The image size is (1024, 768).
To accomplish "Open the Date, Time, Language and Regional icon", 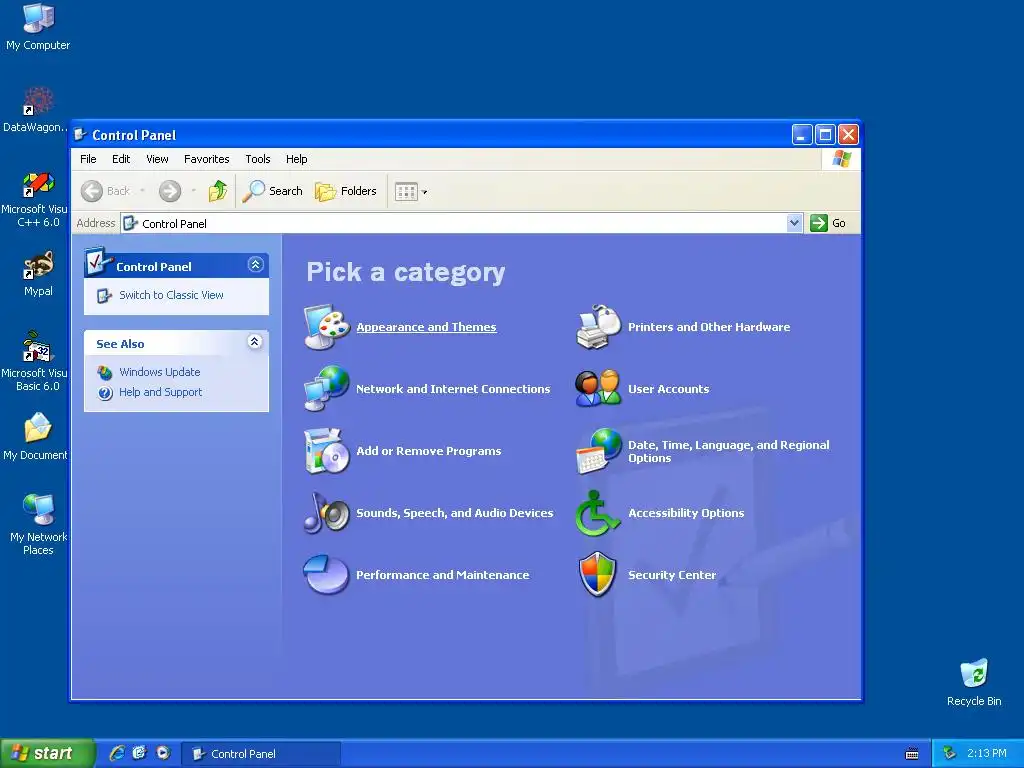I will coord(598,451).
